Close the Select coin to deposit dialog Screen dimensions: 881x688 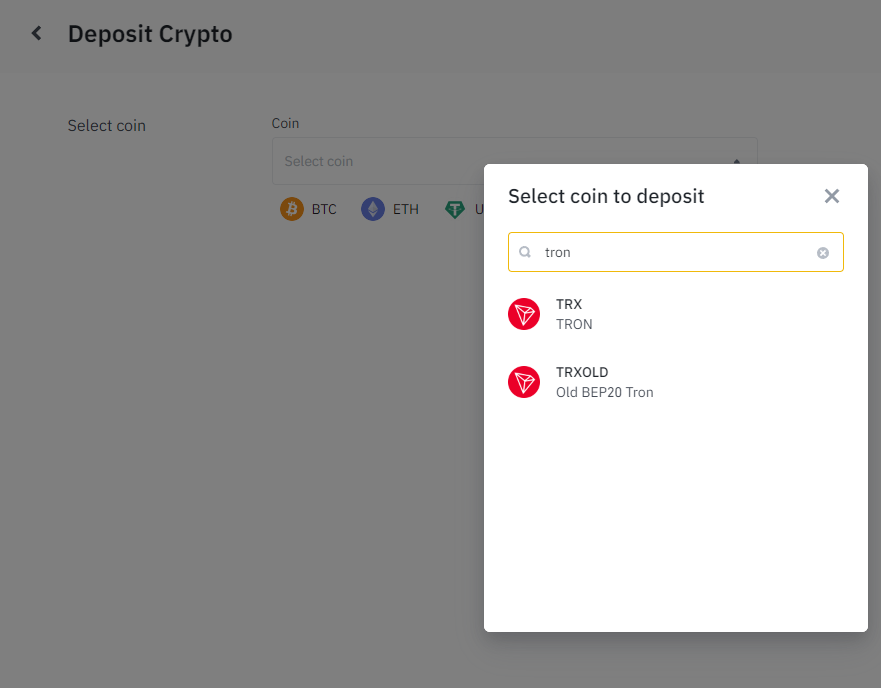pos(831,196)
